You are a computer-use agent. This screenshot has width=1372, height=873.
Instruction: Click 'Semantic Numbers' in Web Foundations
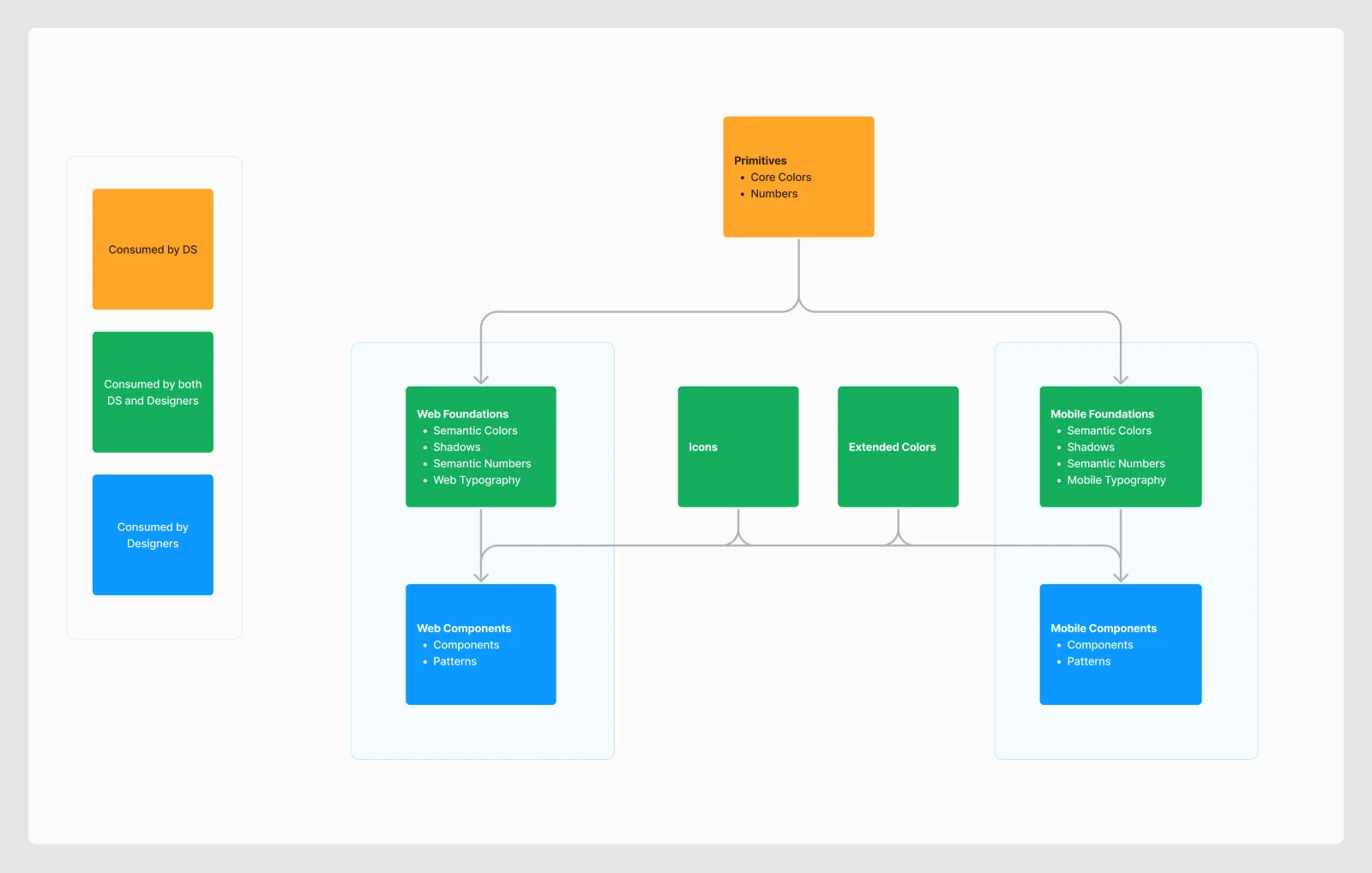click(x=482, y=464)
